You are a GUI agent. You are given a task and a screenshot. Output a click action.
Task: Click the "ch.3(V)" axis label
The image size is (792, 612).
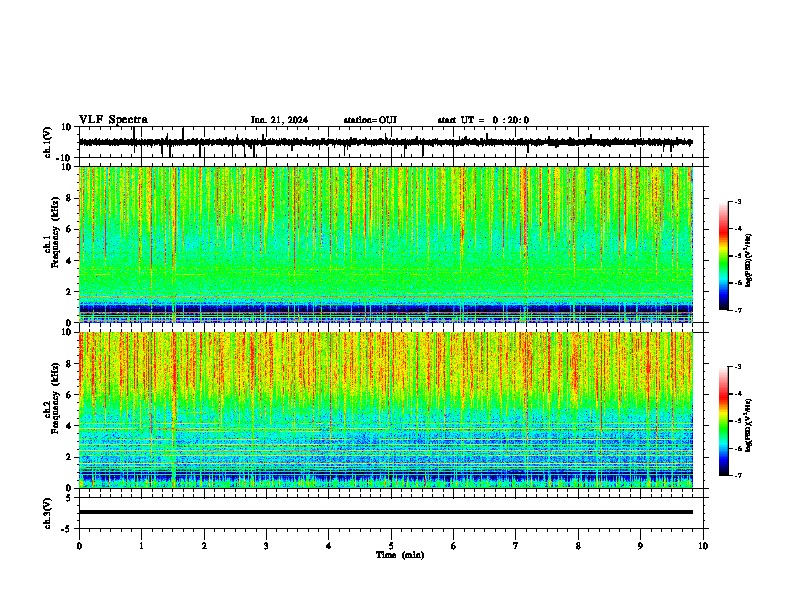pos(48,513)
